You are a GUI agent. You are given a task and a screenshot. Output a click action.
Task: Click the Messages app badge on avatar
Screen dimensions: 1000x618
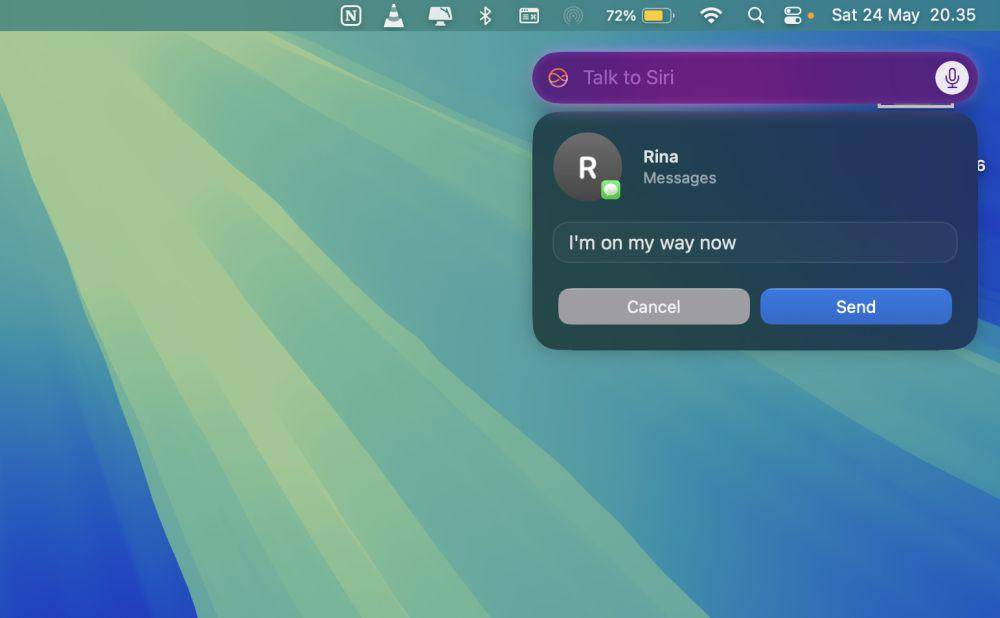(610, 189)
